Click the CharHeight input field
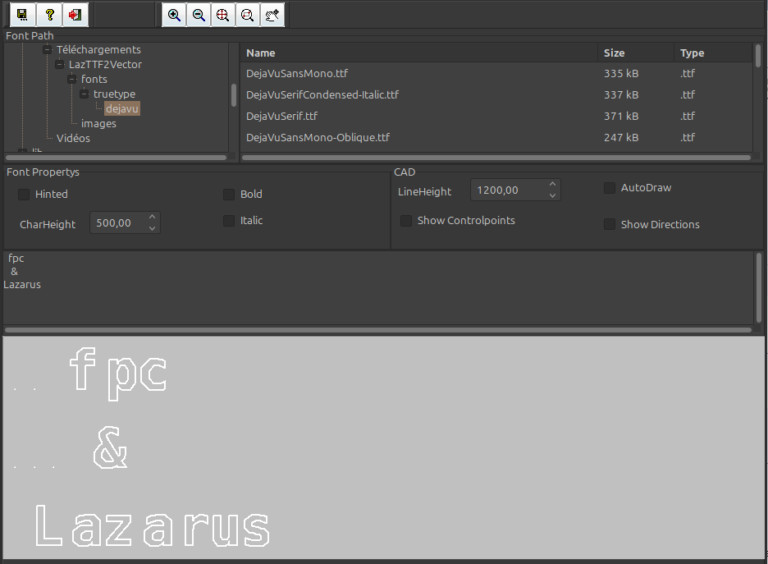The height and width of the screenshot is (564, 768). (x=116, y=224)
